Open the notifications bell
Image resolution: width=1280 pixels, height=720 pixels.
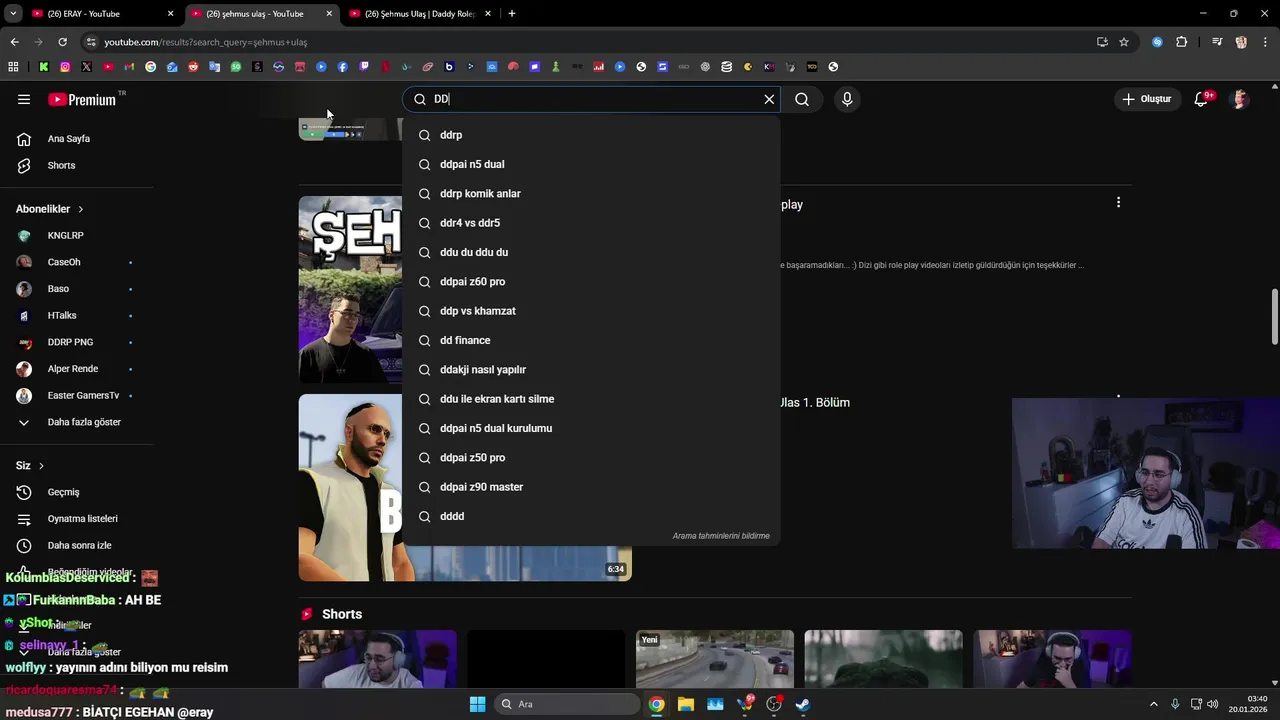click(1202, 99)
